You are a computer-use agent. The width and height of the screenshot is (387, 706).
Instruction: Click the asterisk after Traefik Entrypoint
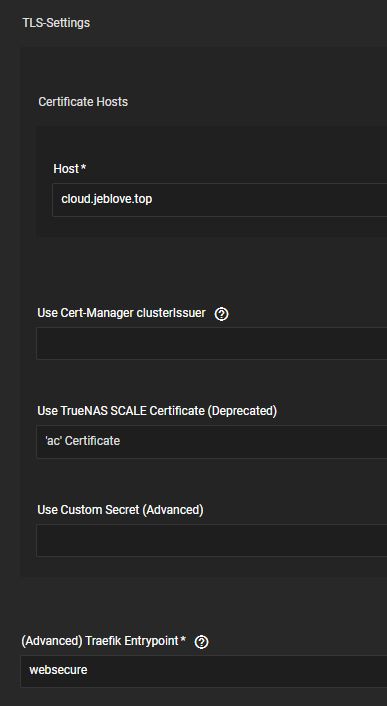pos(183,639)
